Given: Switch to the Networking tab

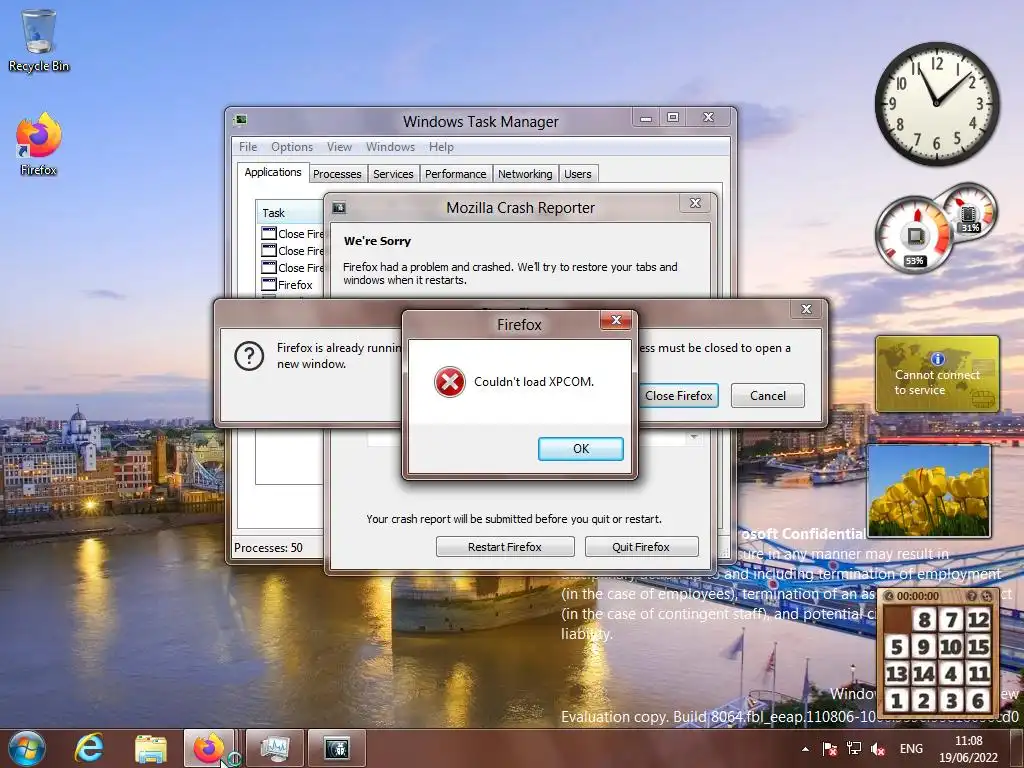Looking at the screenshot, I should click(525, 174).
